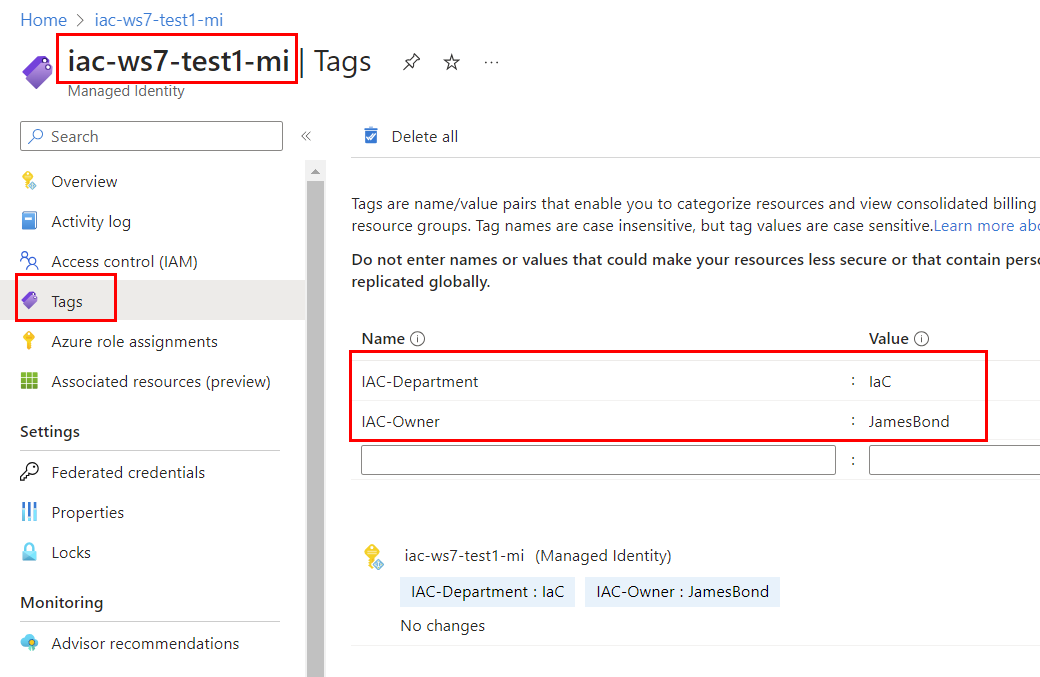Click the Federated credentials key icon
Image resolution: width=1040 pixels, height=677 pixels.
(30, 472)
